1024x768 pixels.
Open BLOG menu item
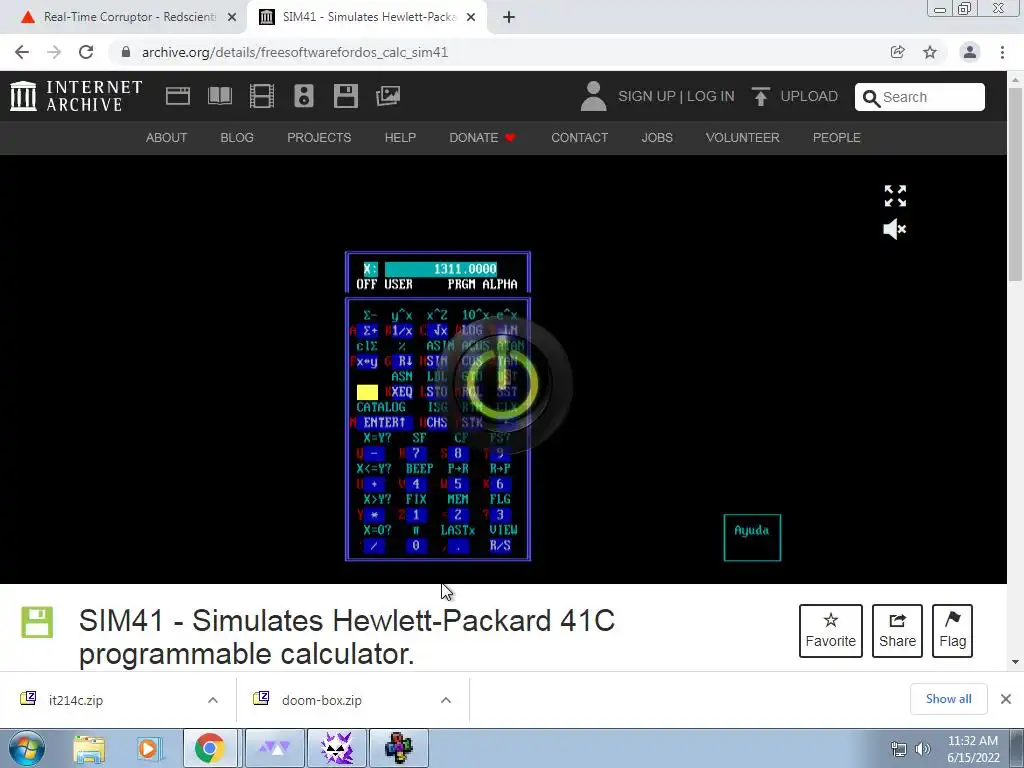pyautogui.click(x=236, y=138)
